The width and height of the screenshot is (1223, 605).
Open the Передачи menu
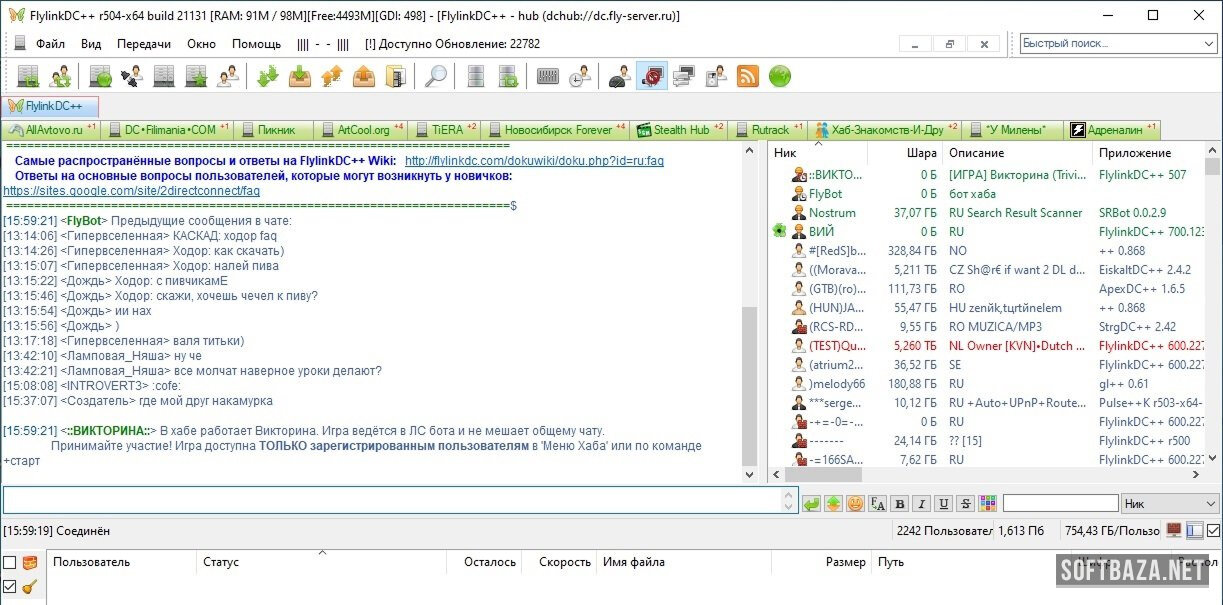pyautogui.click(x=144, y=44)
